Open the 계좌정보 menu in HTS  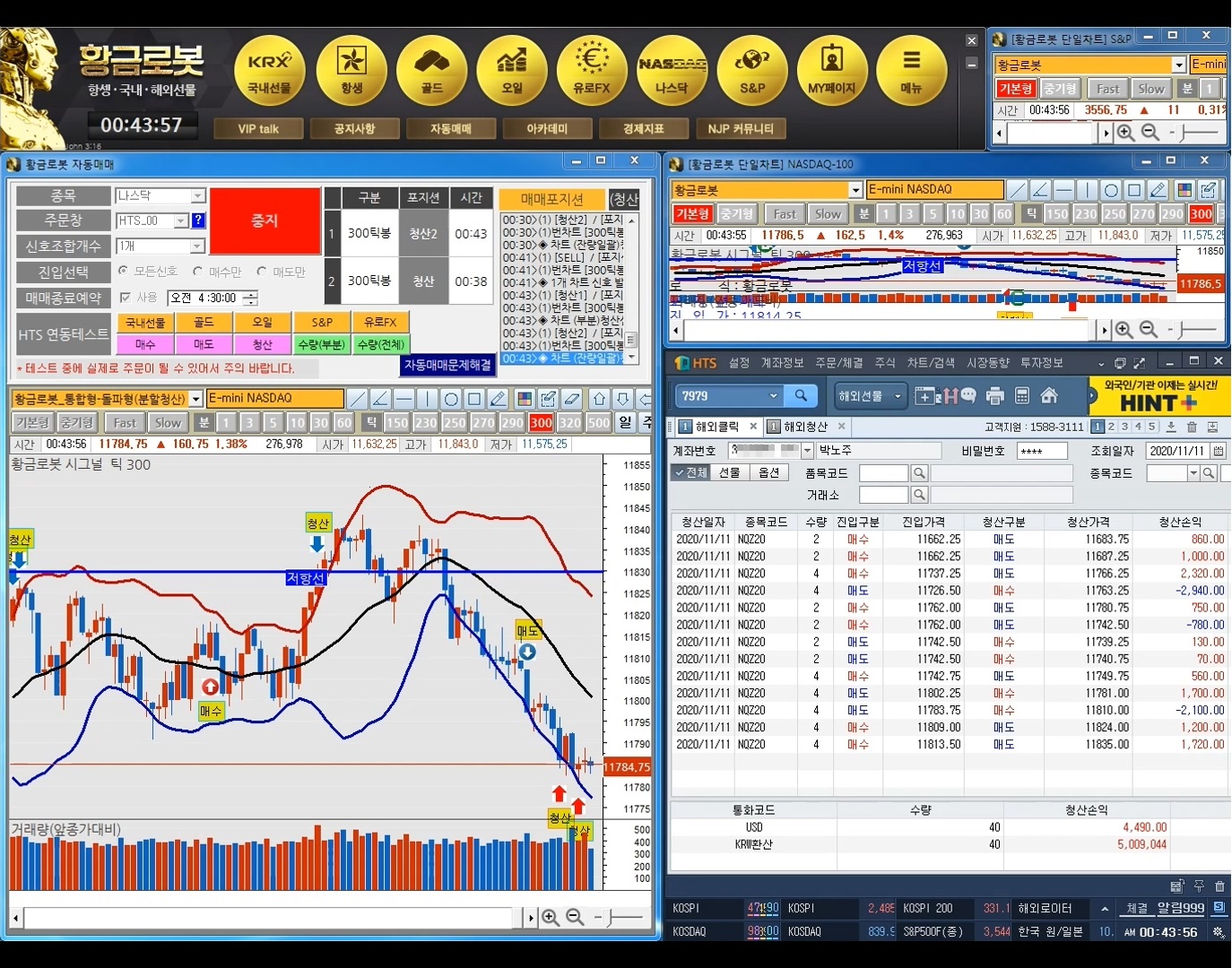pyautogui.click(x=782, y=363)
